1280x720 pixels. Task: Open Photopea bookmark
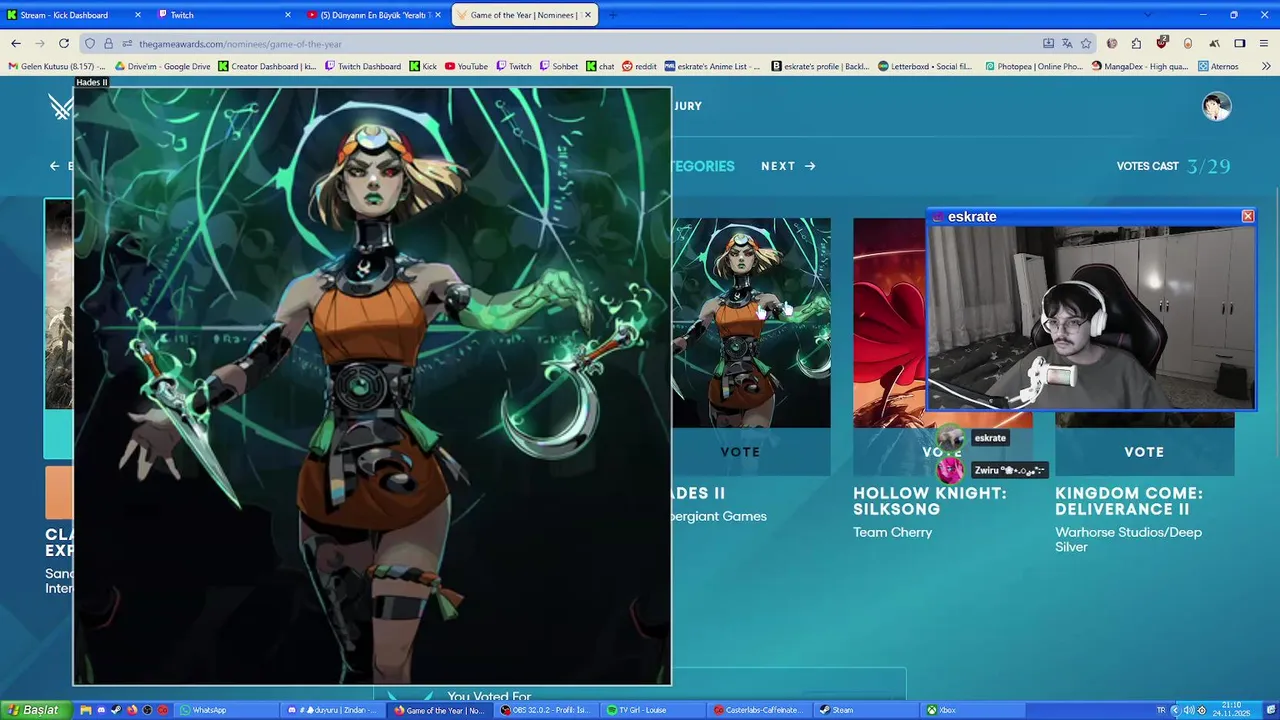pos(1033,66)
